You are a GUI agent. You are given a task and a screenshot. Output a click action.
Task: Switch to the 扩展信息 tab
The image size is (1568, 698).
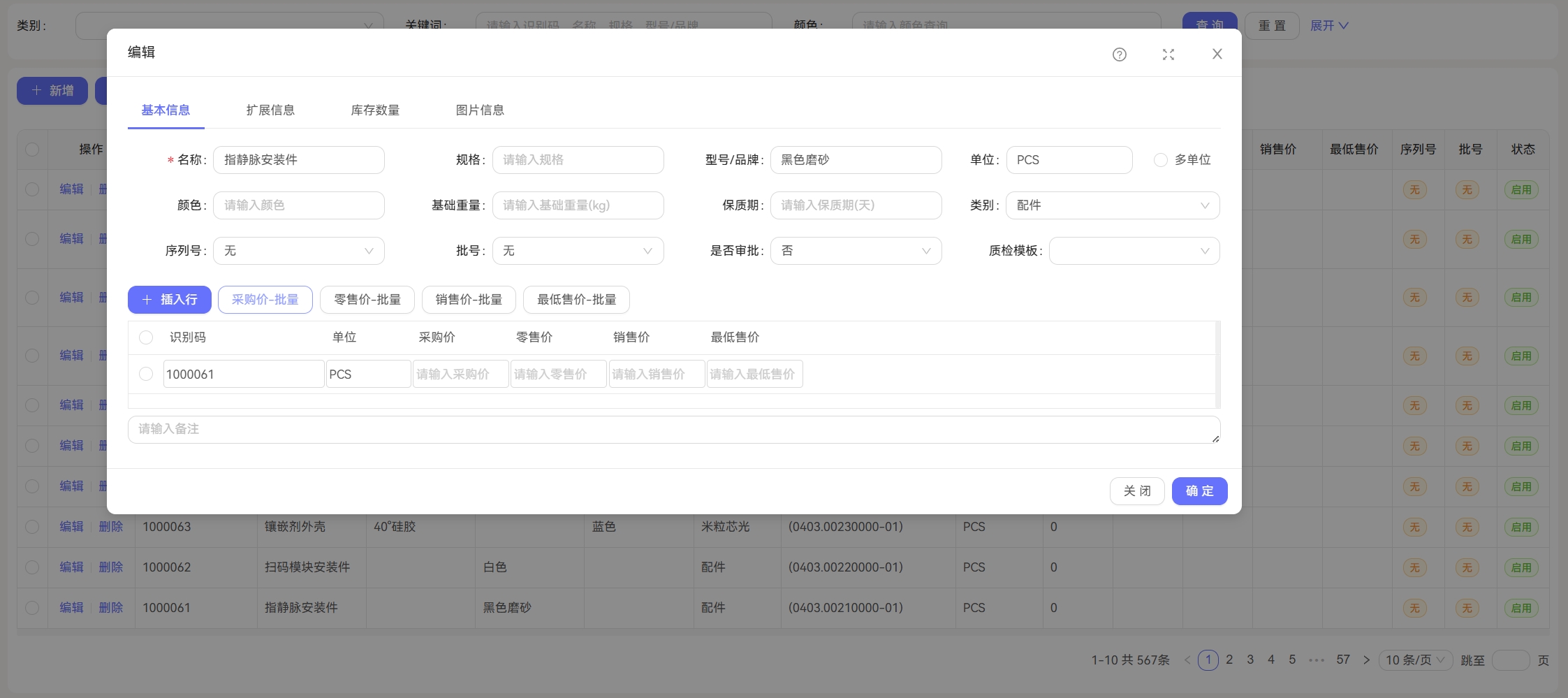pos(270,110)
